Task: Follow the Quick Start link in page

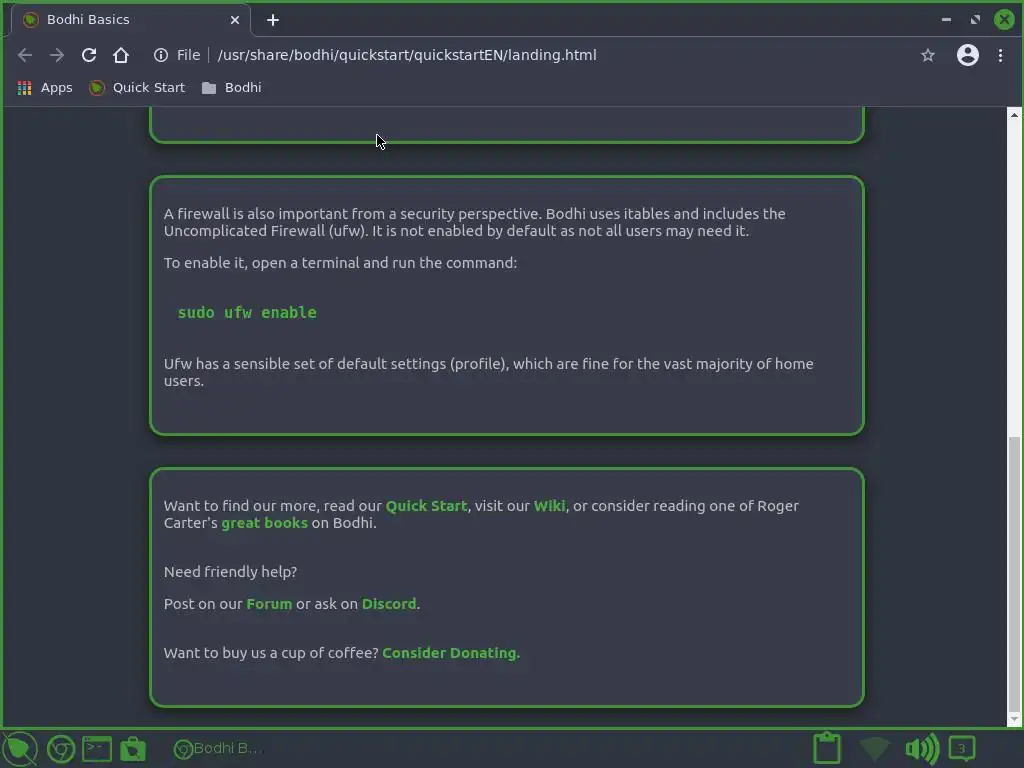Action: [426, 506]
